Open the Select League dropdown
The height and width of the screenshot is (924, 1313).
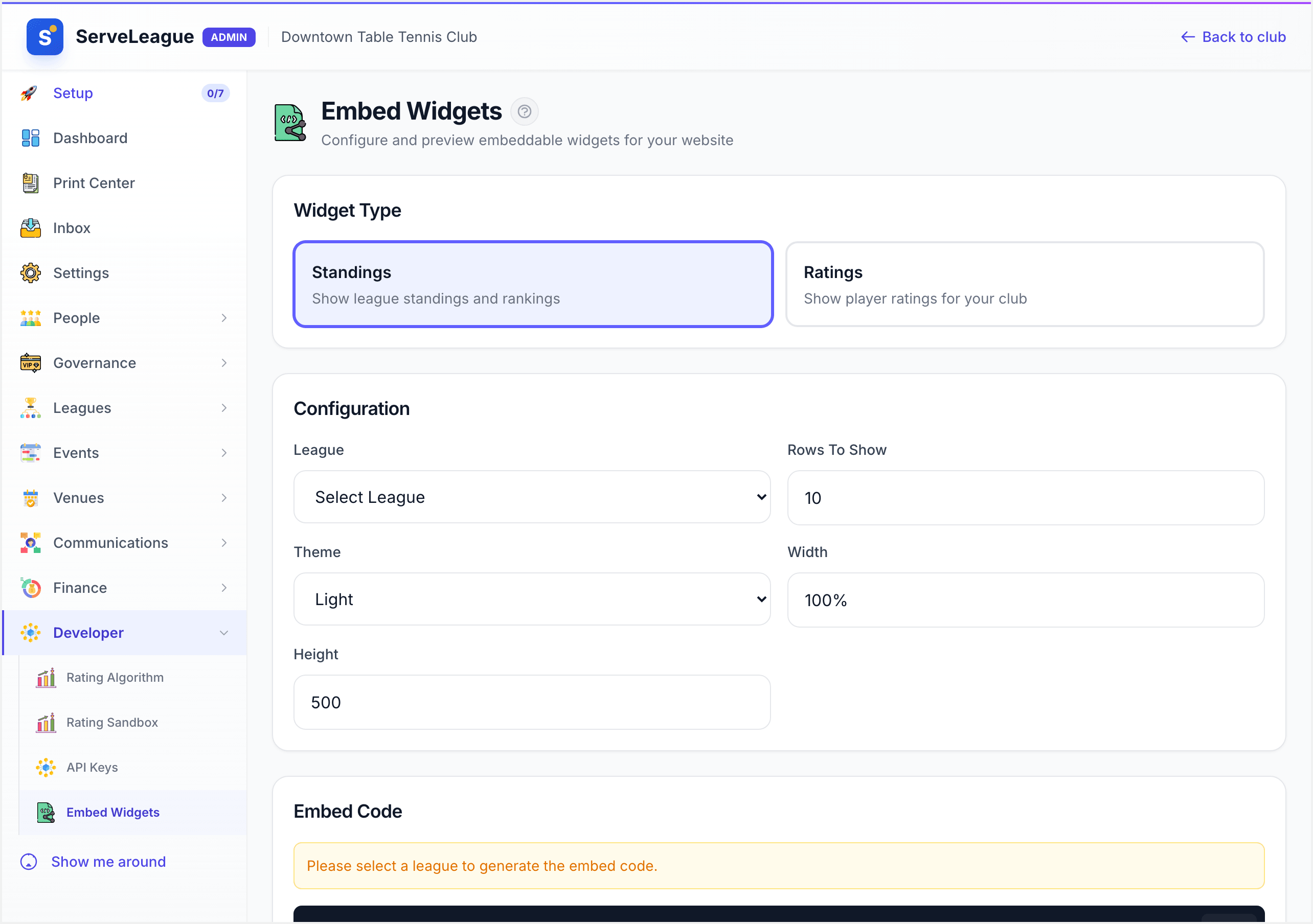[532, 497]
